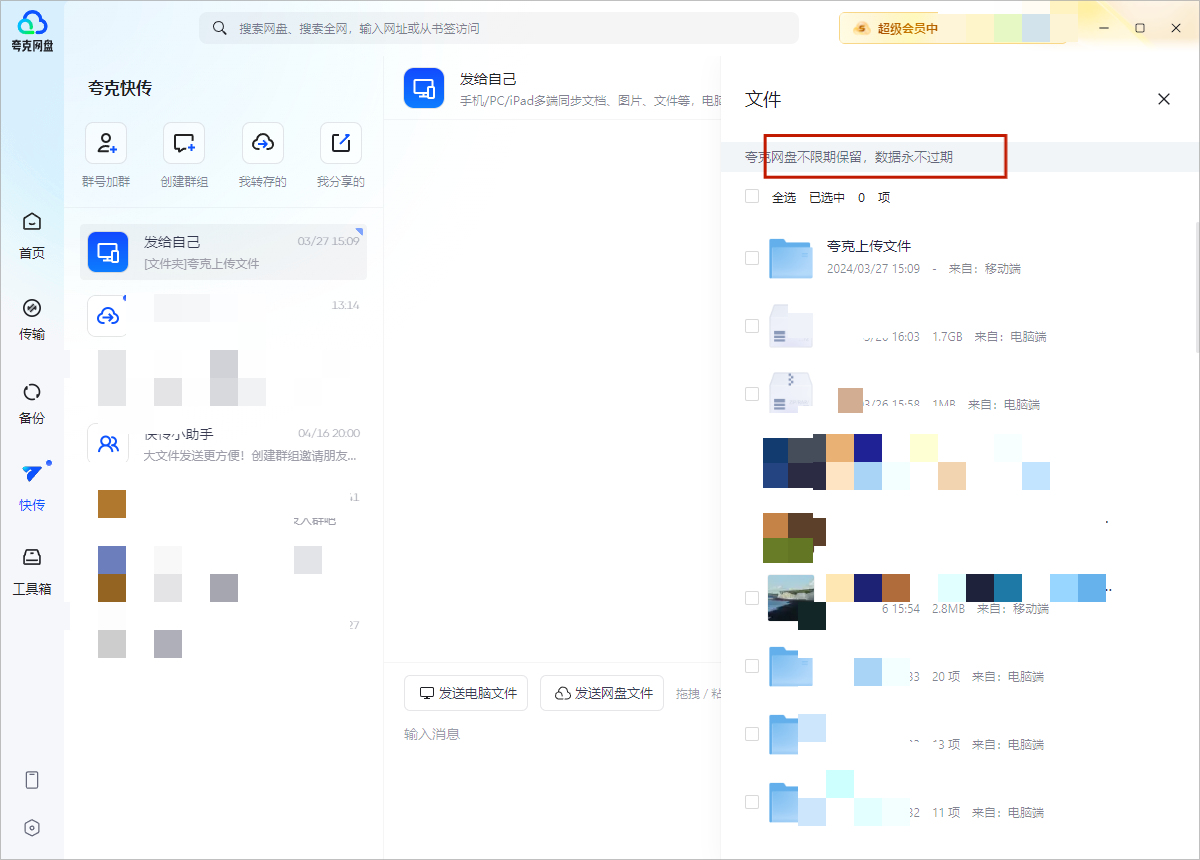1200x860 pixels.
Task: Check the 2.8MB image file checkbox
Action: click(752, 597)
